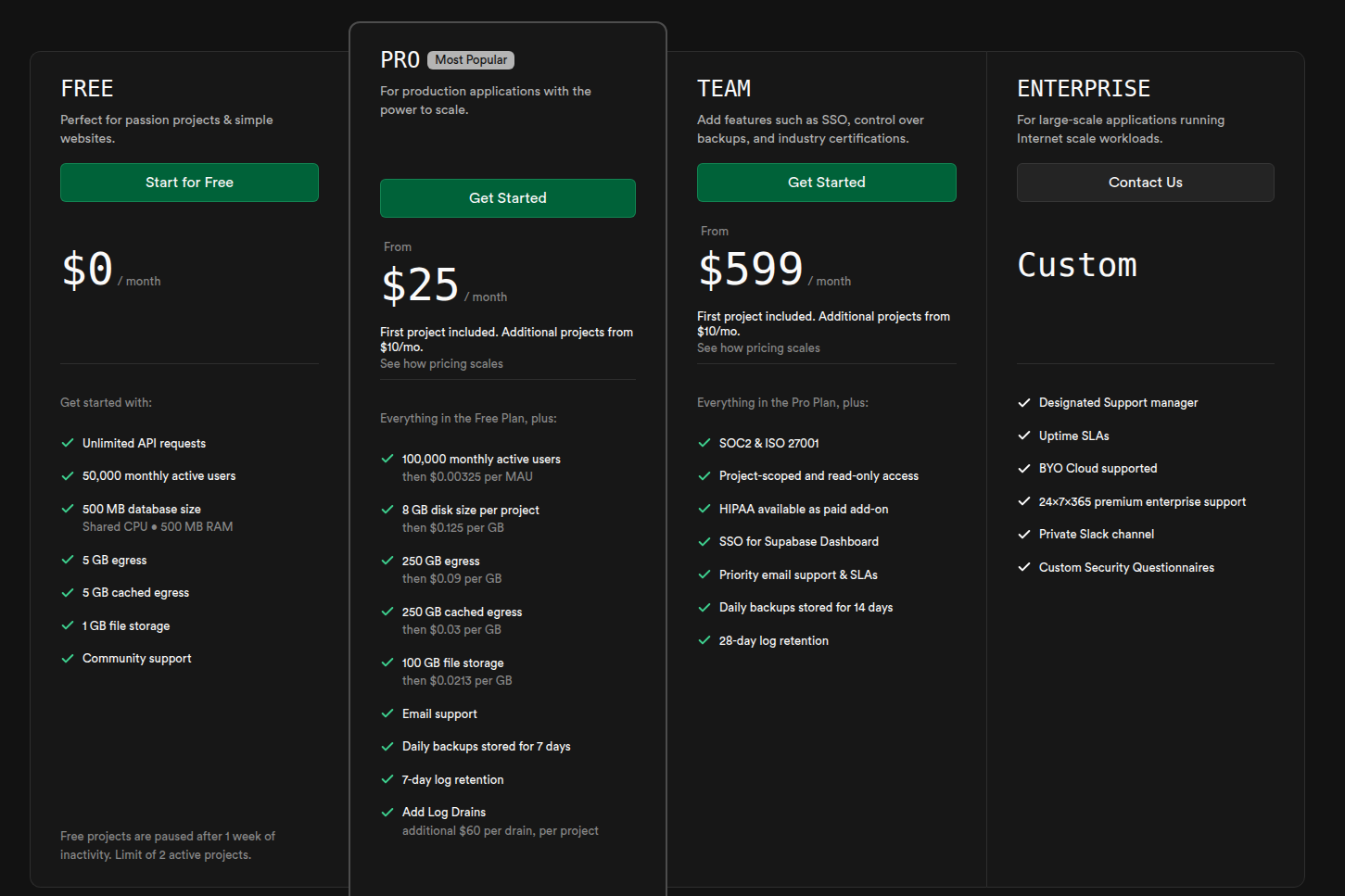Click checkmark beside BYO Cloud supported
This screenshot has height=896, width=1345.
pyautogui.click(x=1024, y=469)
